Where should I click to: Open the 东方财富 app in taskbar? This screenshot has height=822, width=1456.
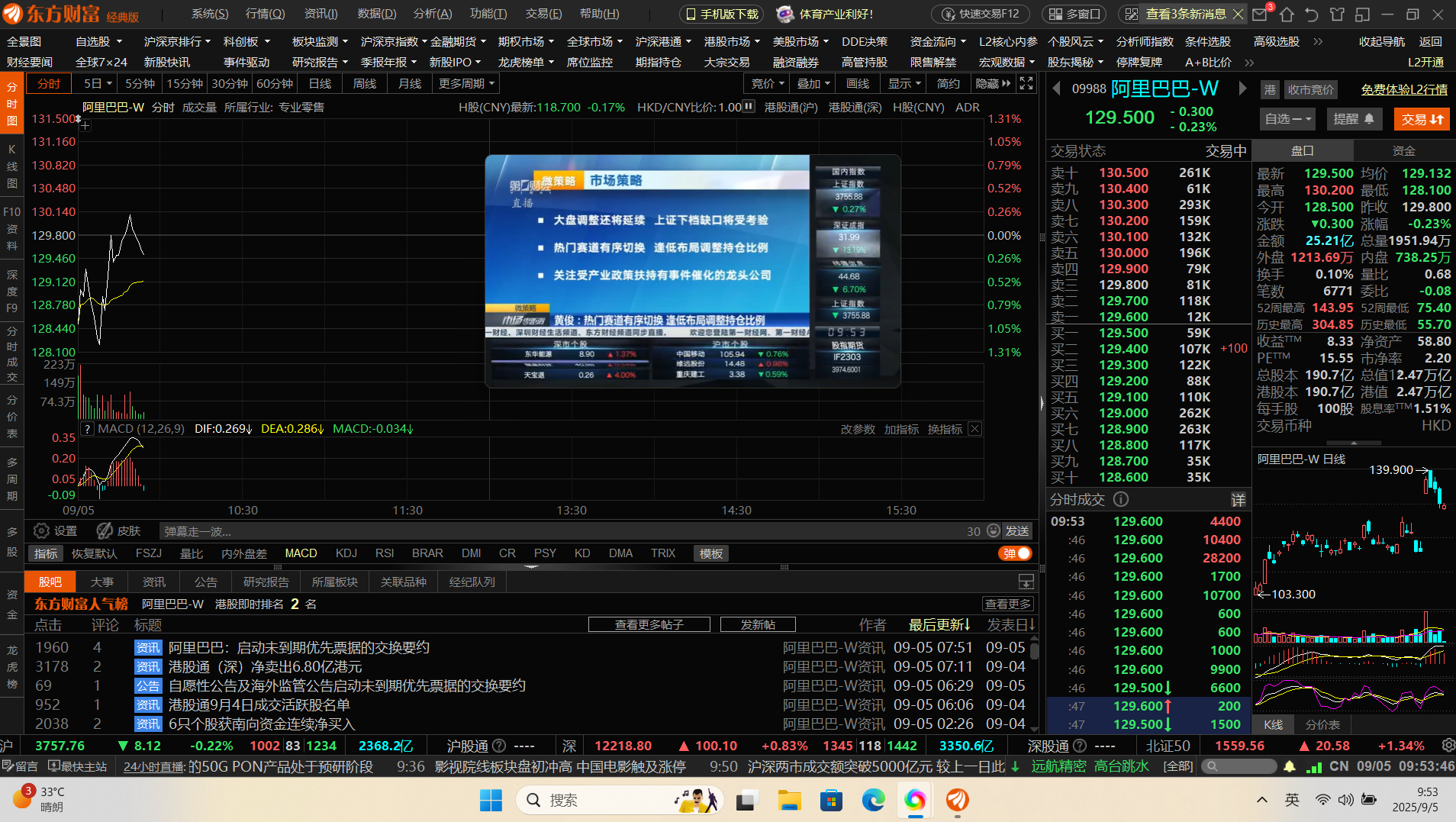(957, 800)
